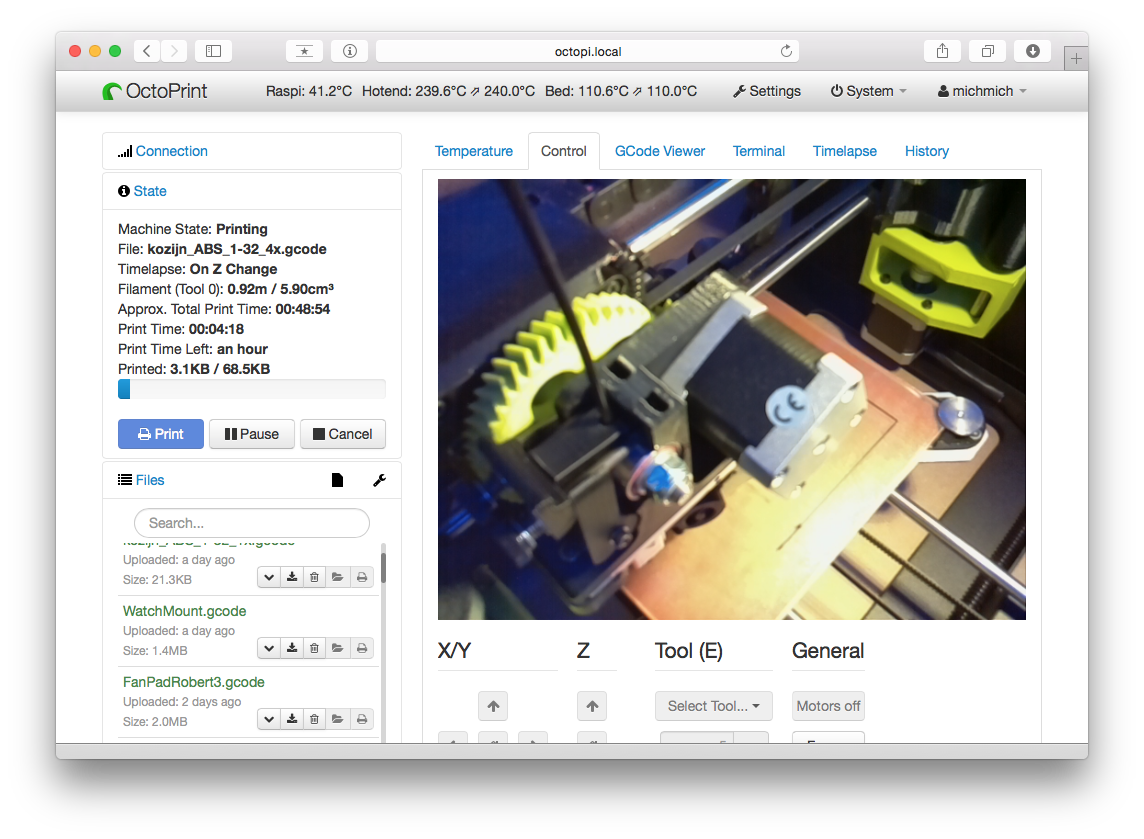Load FanPadRobert3.gcode with the folder icon

338,719
